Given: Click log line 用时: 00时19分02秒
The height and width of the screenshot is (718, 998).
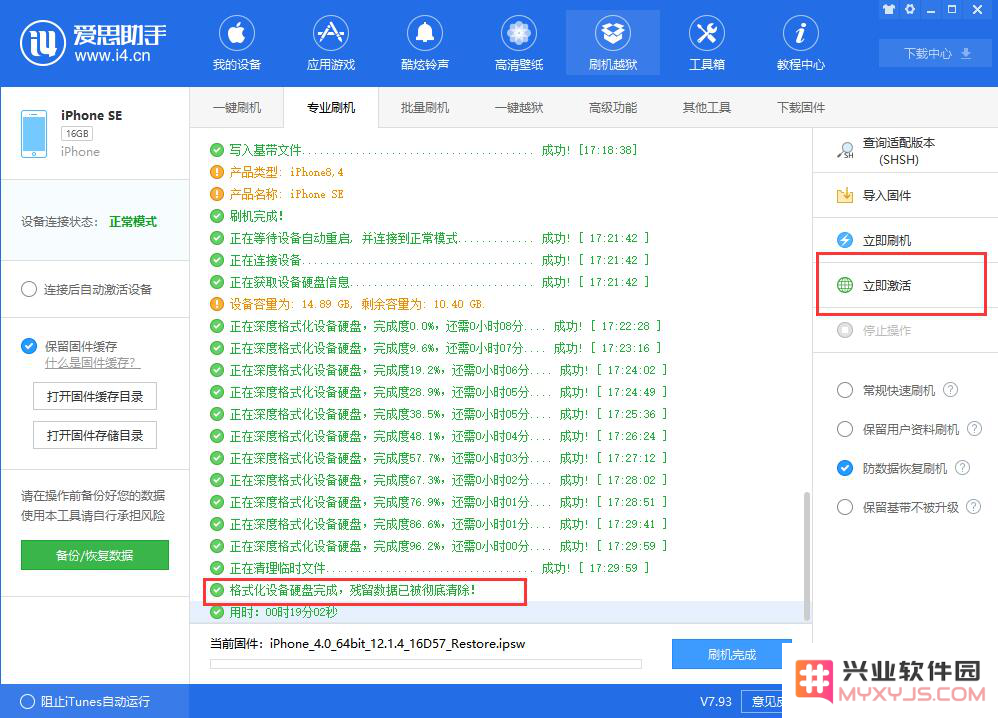Looking at the screenshot, I should [x=274, y=612].
